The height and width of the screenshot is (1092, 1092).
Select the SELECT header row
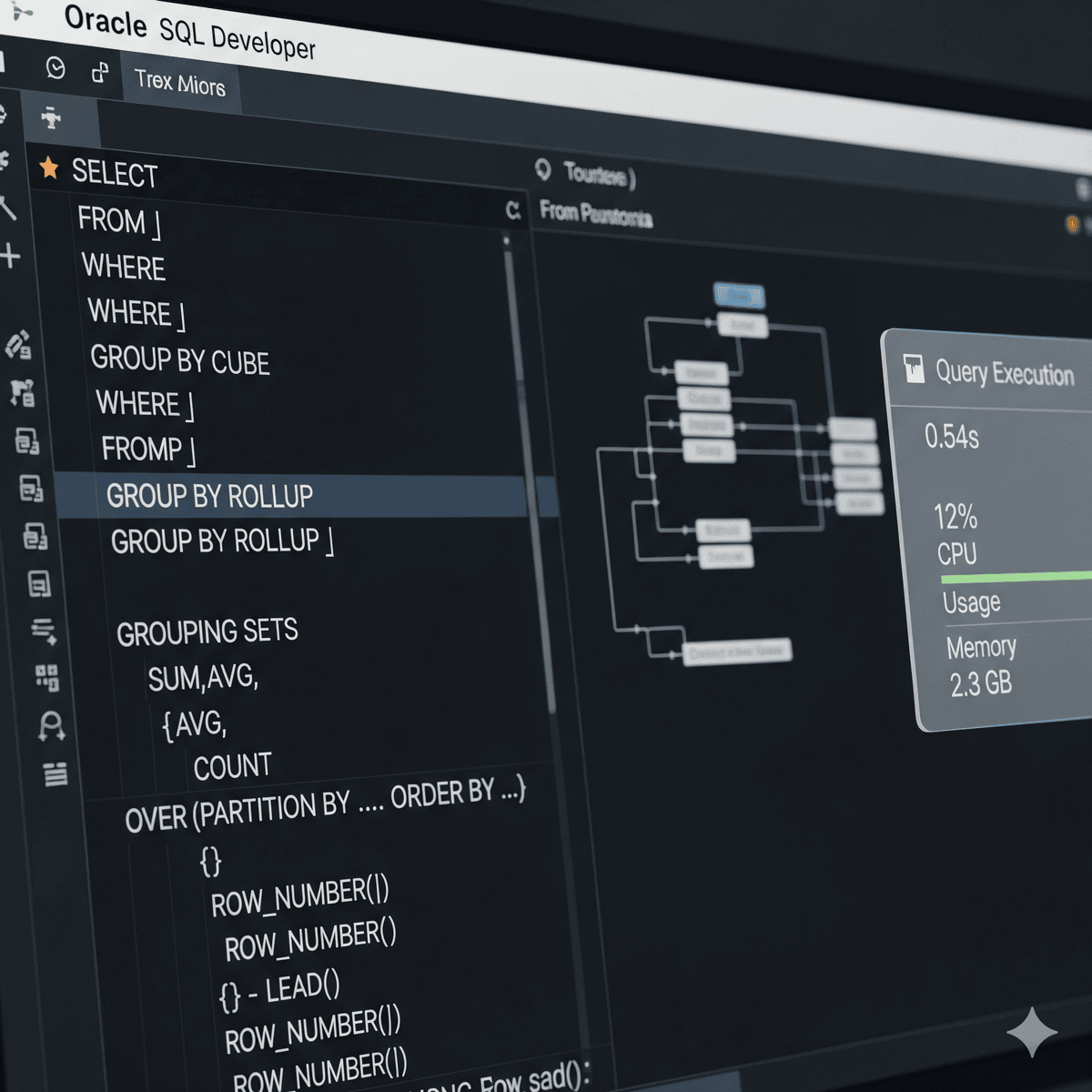click(x=115, y=173)
